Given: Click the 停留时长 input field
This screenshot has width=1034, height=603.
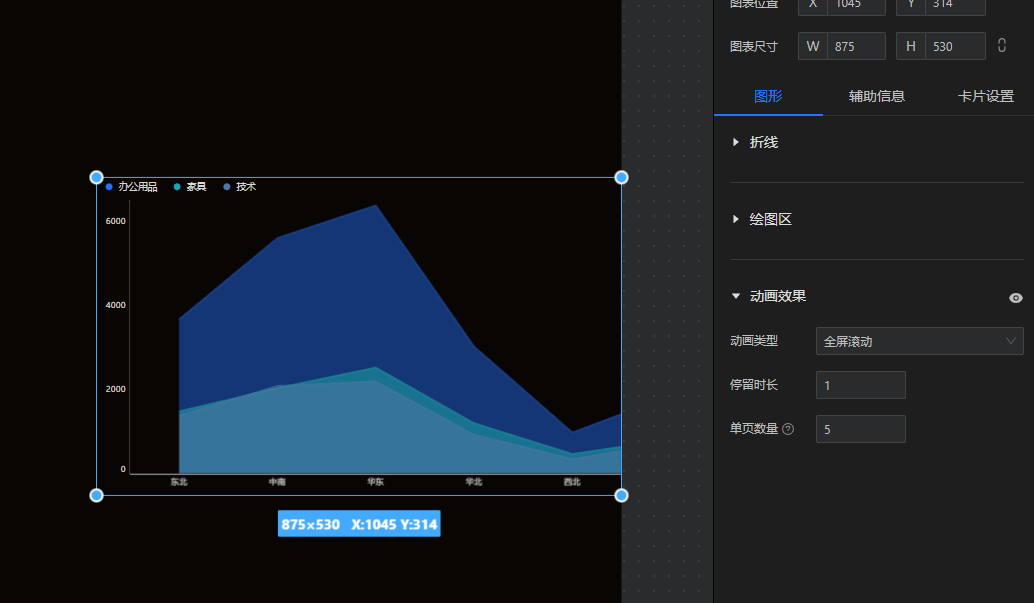Looking at the screenshot, I should click(860, 385).
